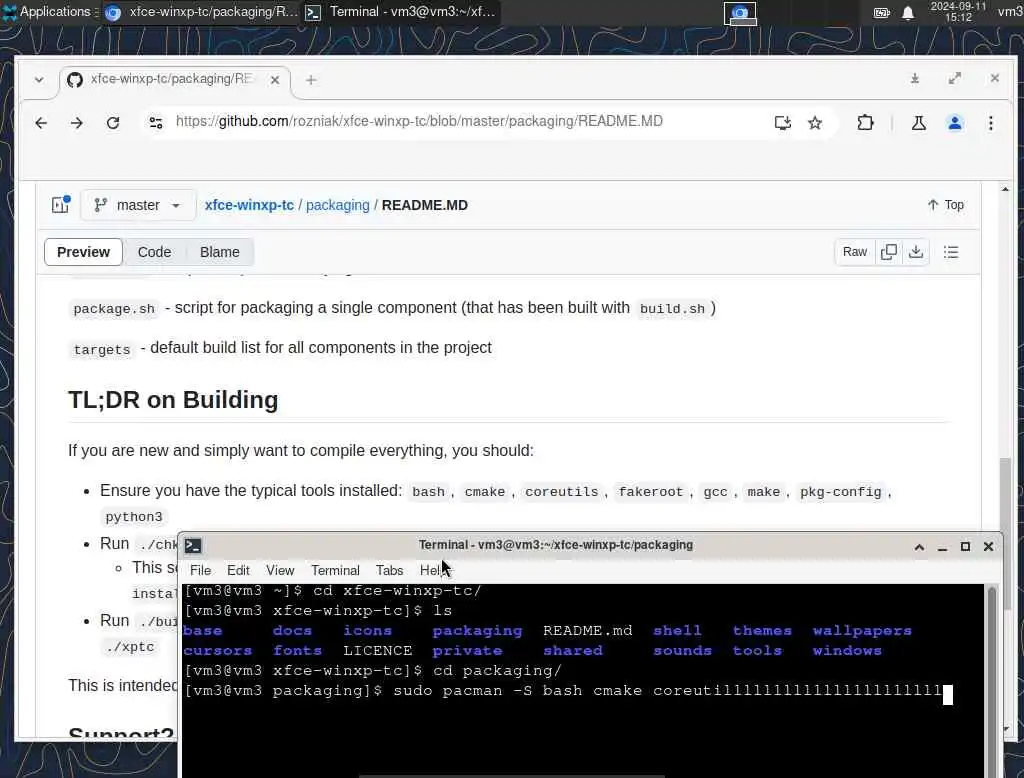Expand the browser tab search chevron

point(39,80)
